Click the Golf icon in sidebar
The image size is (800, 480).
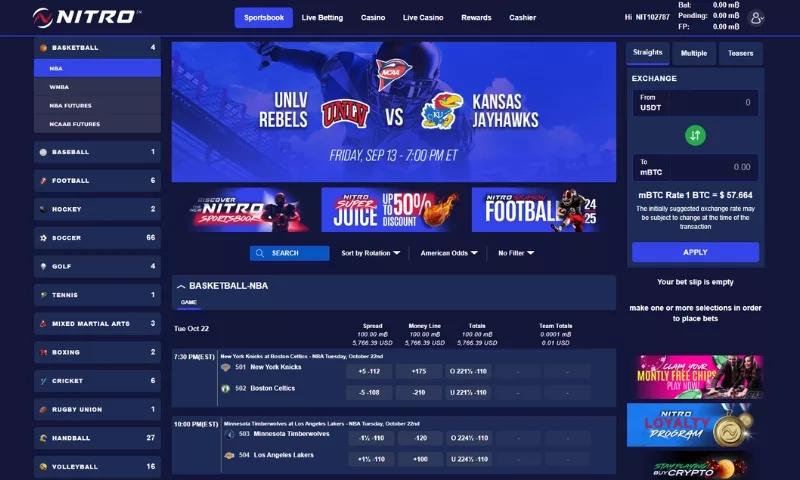point(43,266)
